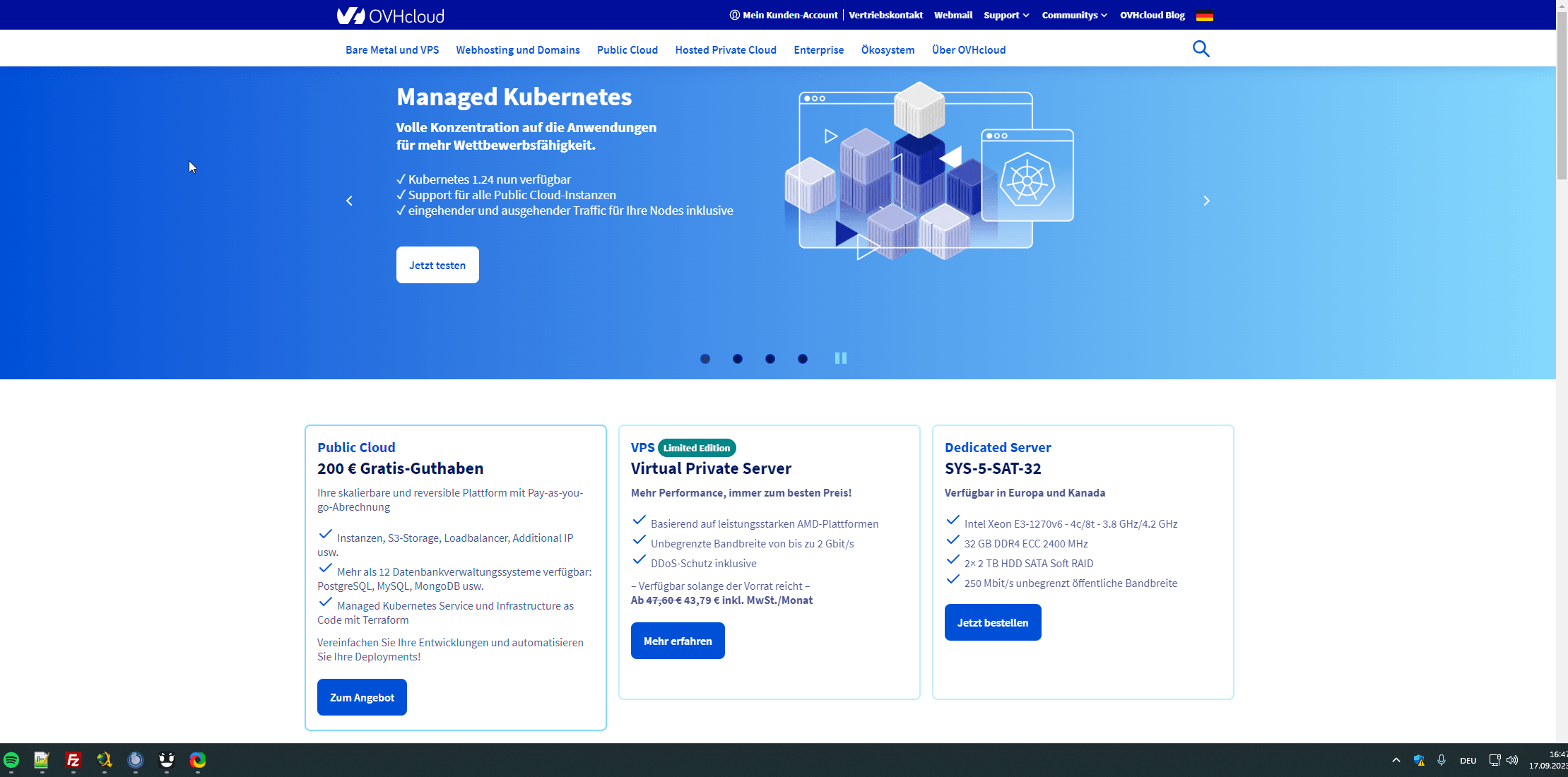This screenshot has height=777, width=1568.
Task: Click the Kubernetes containers illustration
Action: click(x=929, y=171)
